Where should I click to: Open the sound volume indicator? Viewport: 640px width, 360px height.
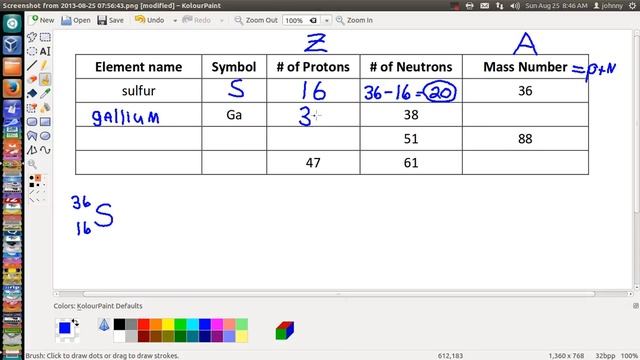(x=515, y=6)
